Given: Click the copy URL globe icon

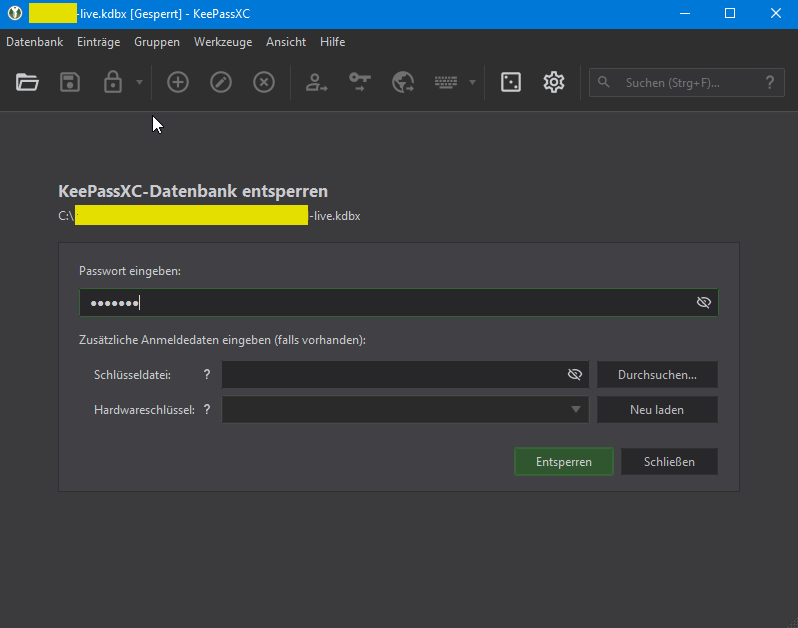Looking at the screenshot, I should (403, 82).
